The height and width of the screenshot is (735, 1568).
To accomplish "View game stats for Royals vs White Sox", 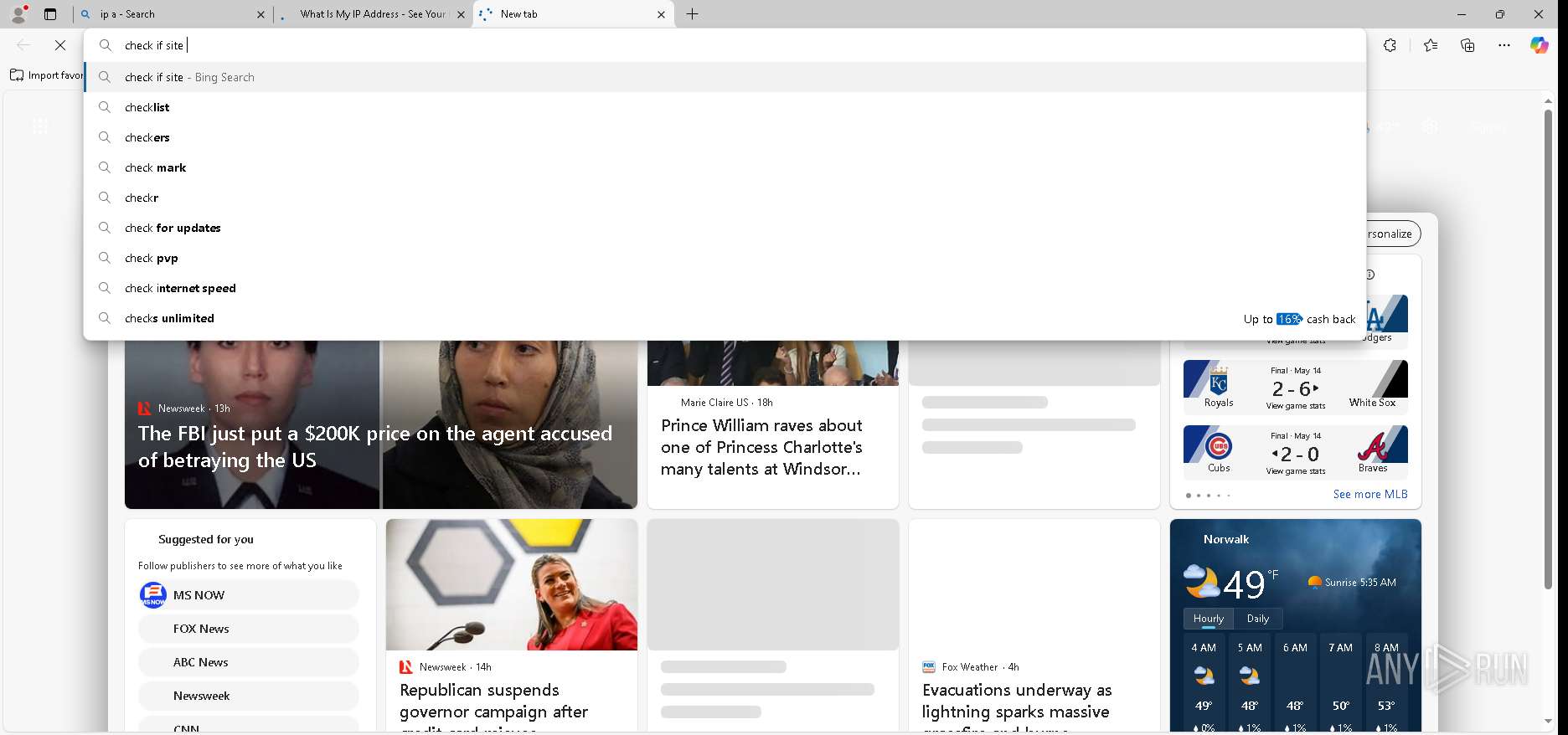I will click(x=1296, y=406).
